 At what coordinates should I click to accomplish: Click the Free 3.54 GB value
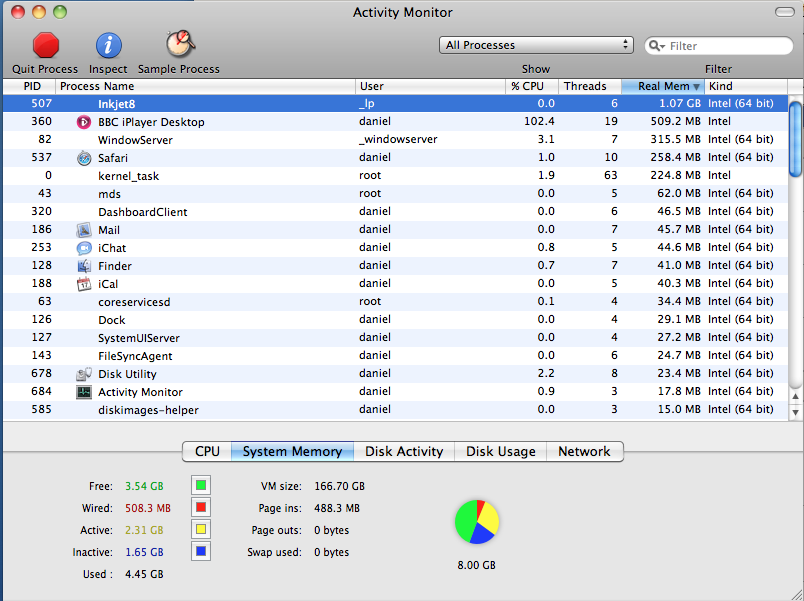pos(144,486)
